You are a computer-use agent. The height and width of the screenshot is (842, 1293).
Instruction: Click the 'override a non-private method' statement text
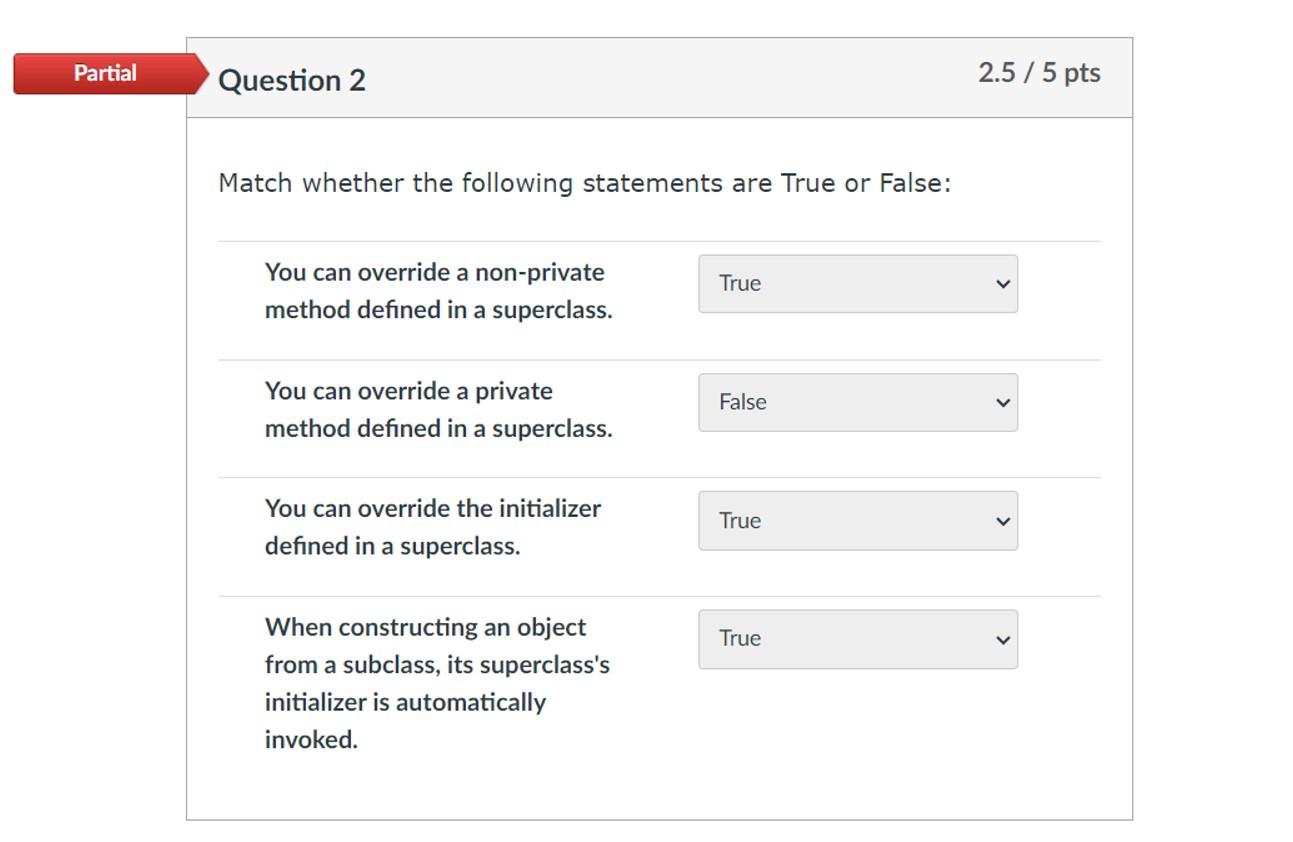pos(438,291)
